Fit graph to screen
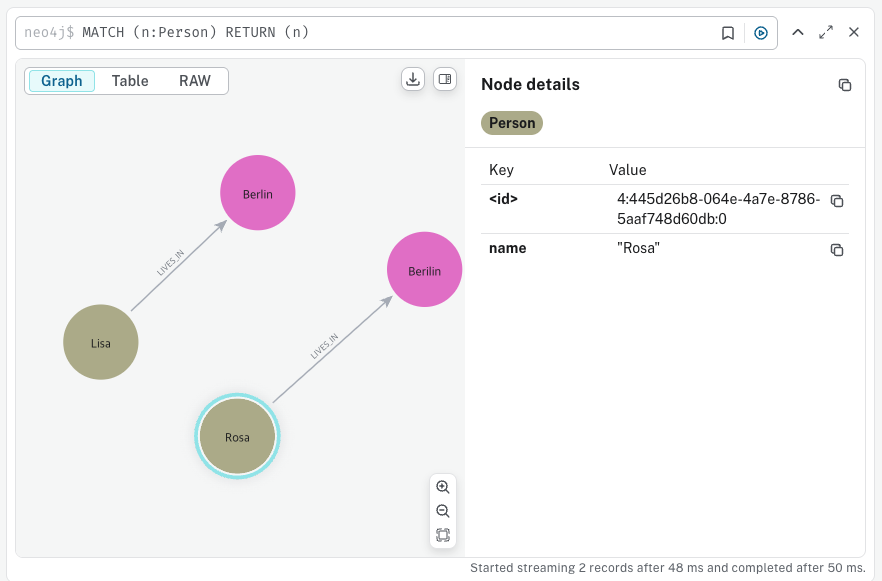882x581 pixels. [443, 535]
